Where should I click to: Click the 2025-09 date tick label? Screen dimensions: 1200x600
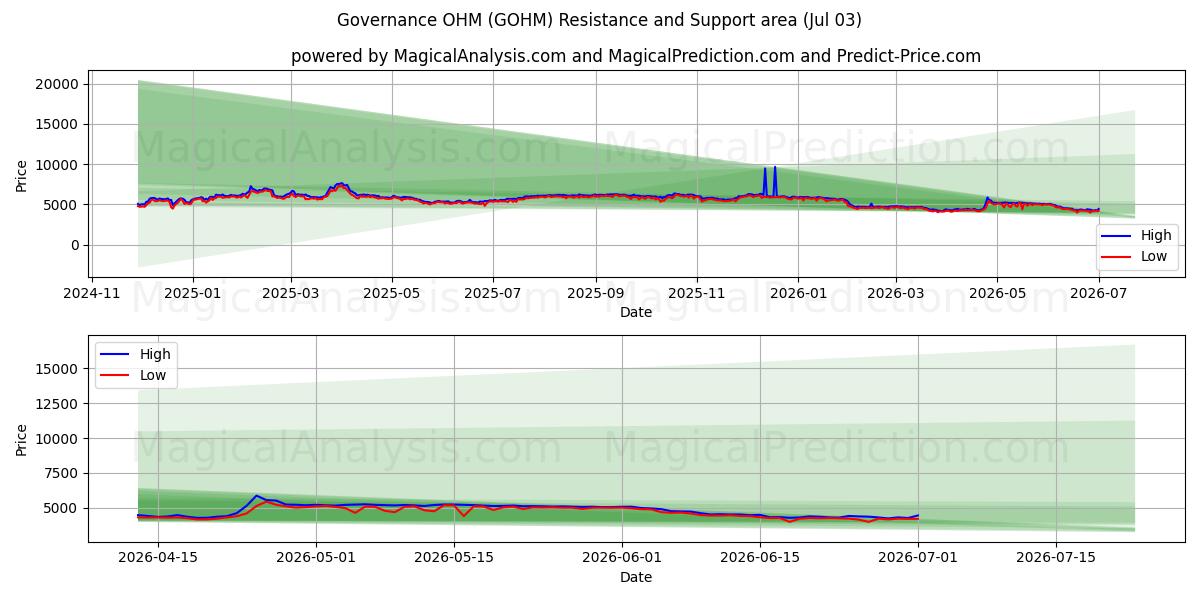click(595, 293)
